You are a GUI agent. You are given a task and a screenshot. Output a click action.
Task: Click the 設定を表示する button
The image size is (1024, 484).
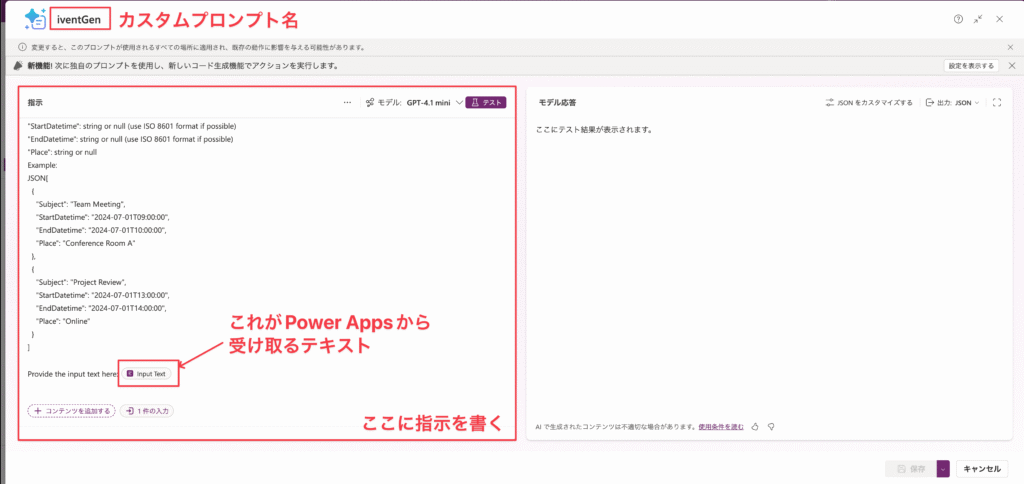pos(970,66)
